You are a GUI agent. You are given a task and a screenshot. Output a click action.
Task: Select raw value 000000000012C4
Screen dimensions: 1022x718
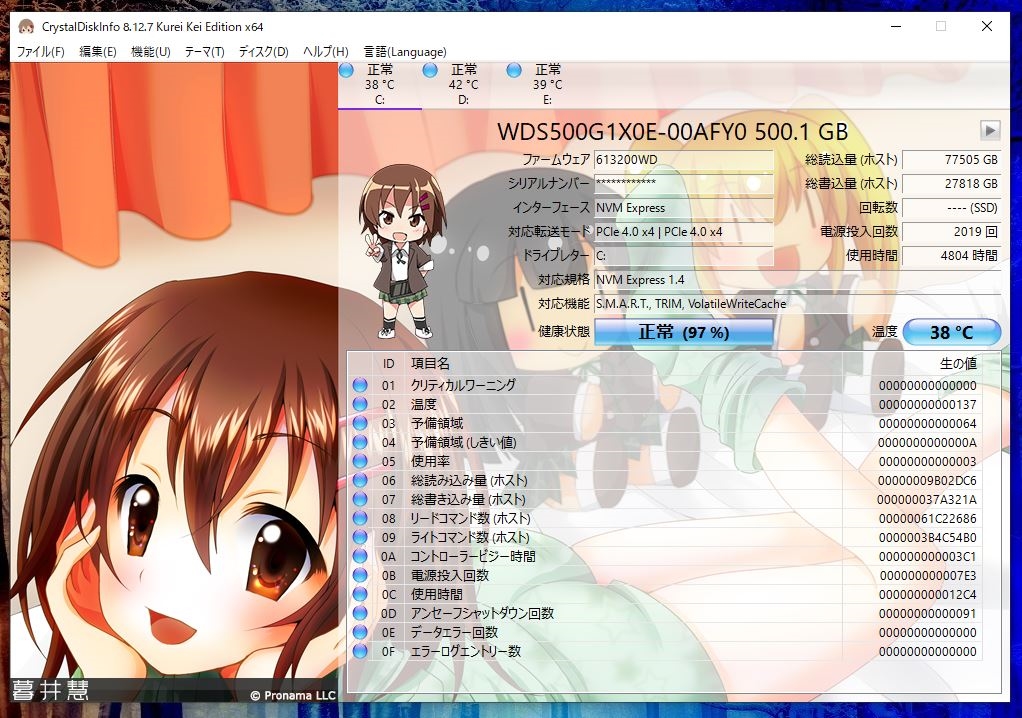coord(927,594)
